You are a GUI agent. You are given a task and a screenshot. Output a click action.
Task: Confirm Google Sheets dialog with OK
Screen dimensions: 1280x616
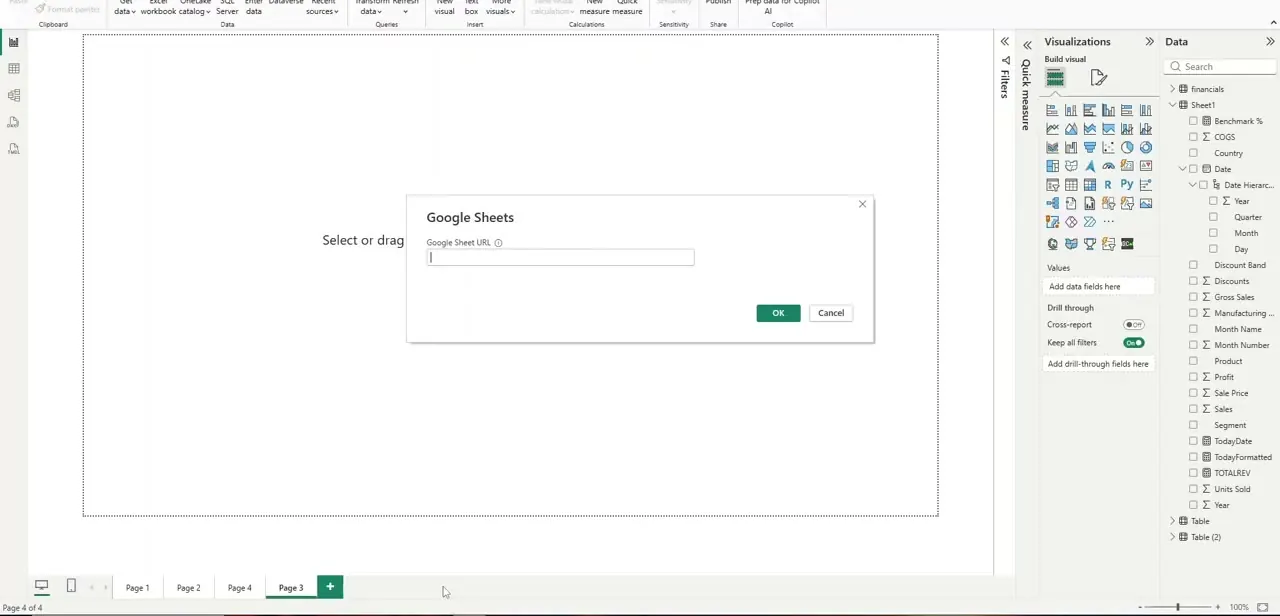point(778,313)
